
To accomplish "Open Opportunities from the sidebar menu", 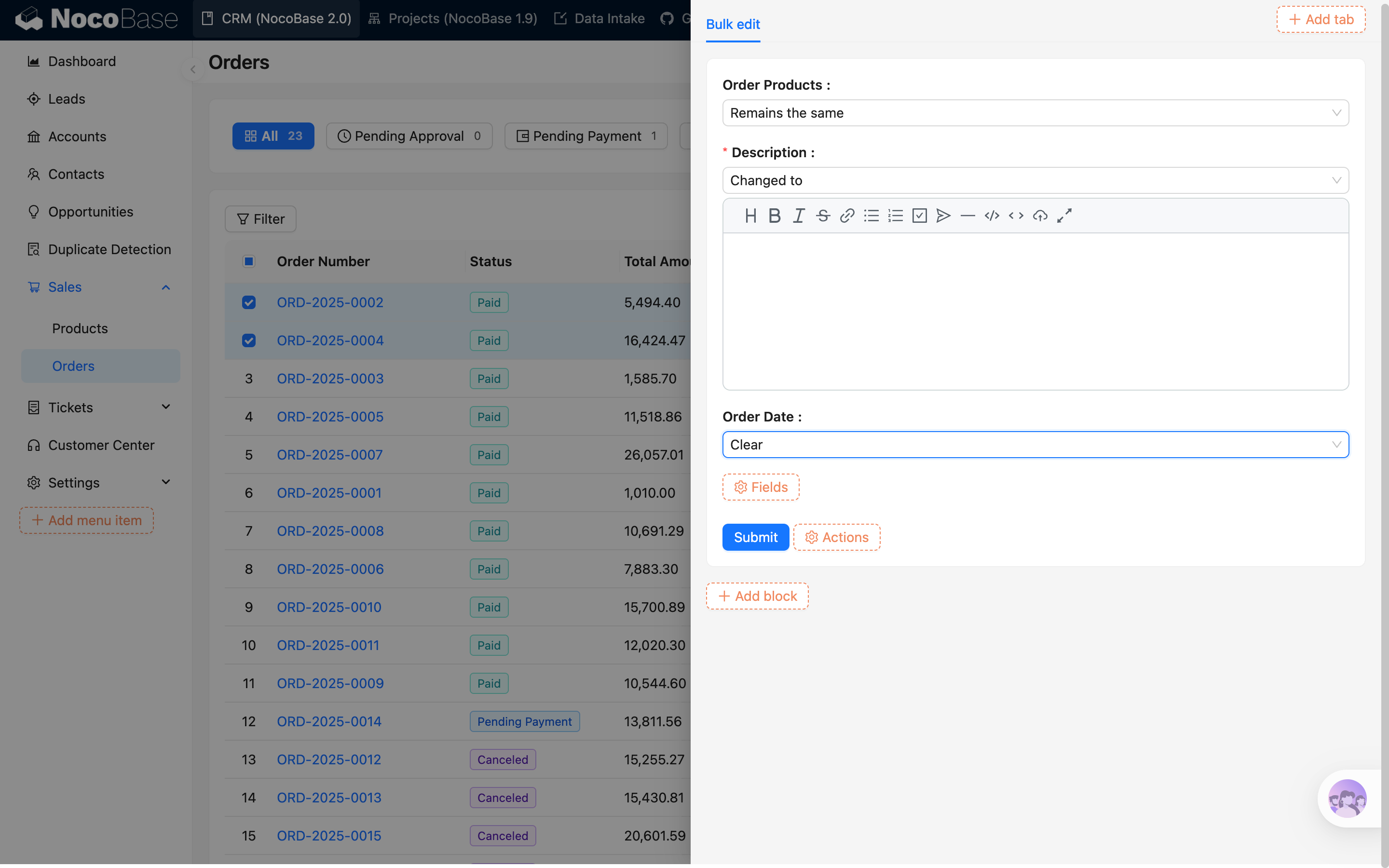I will (x=91, y=212).
